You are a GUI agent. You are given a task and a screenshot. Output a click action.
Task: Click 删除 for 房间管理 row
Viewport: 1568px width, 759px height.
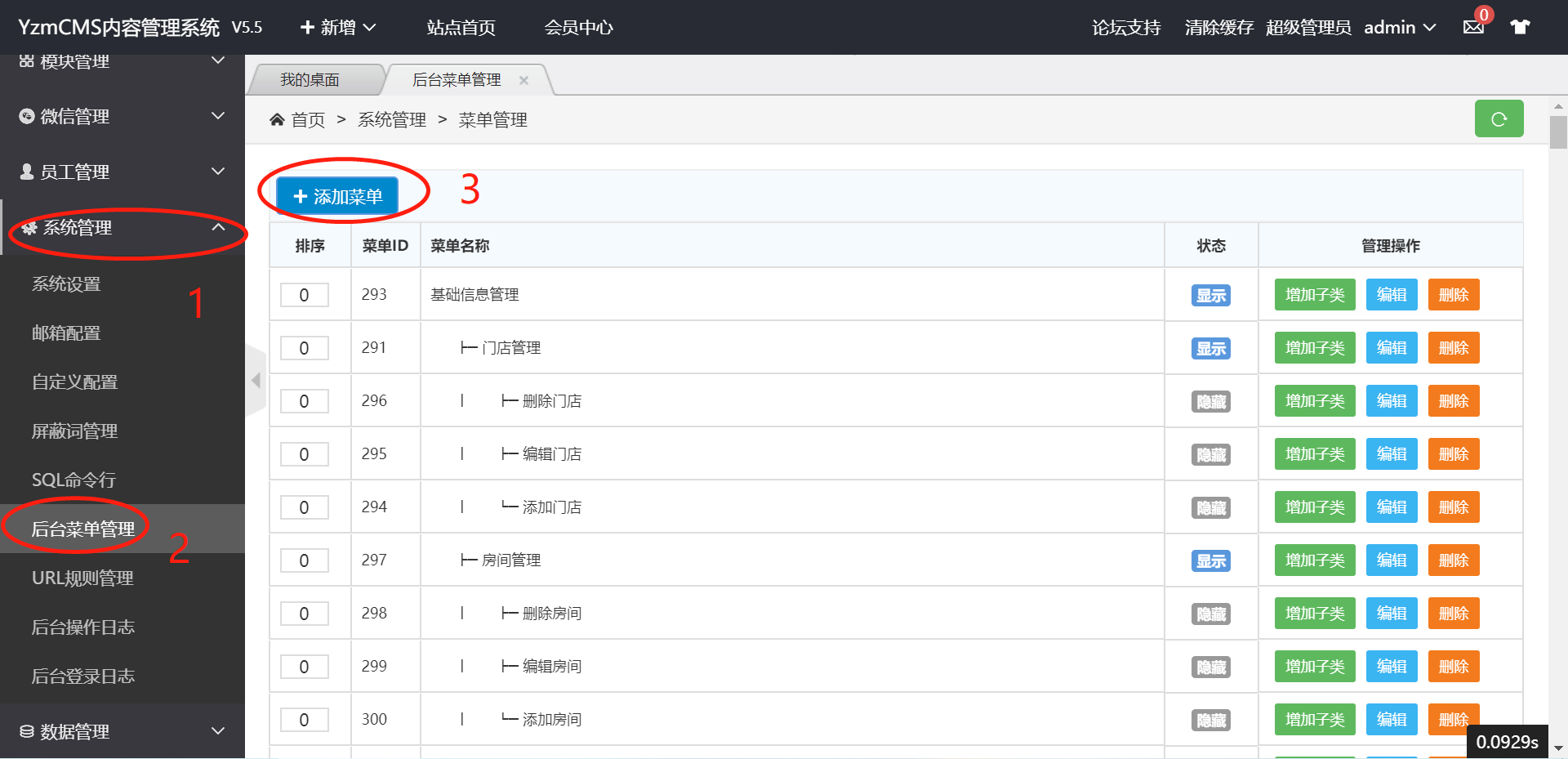coord(1454,560)
